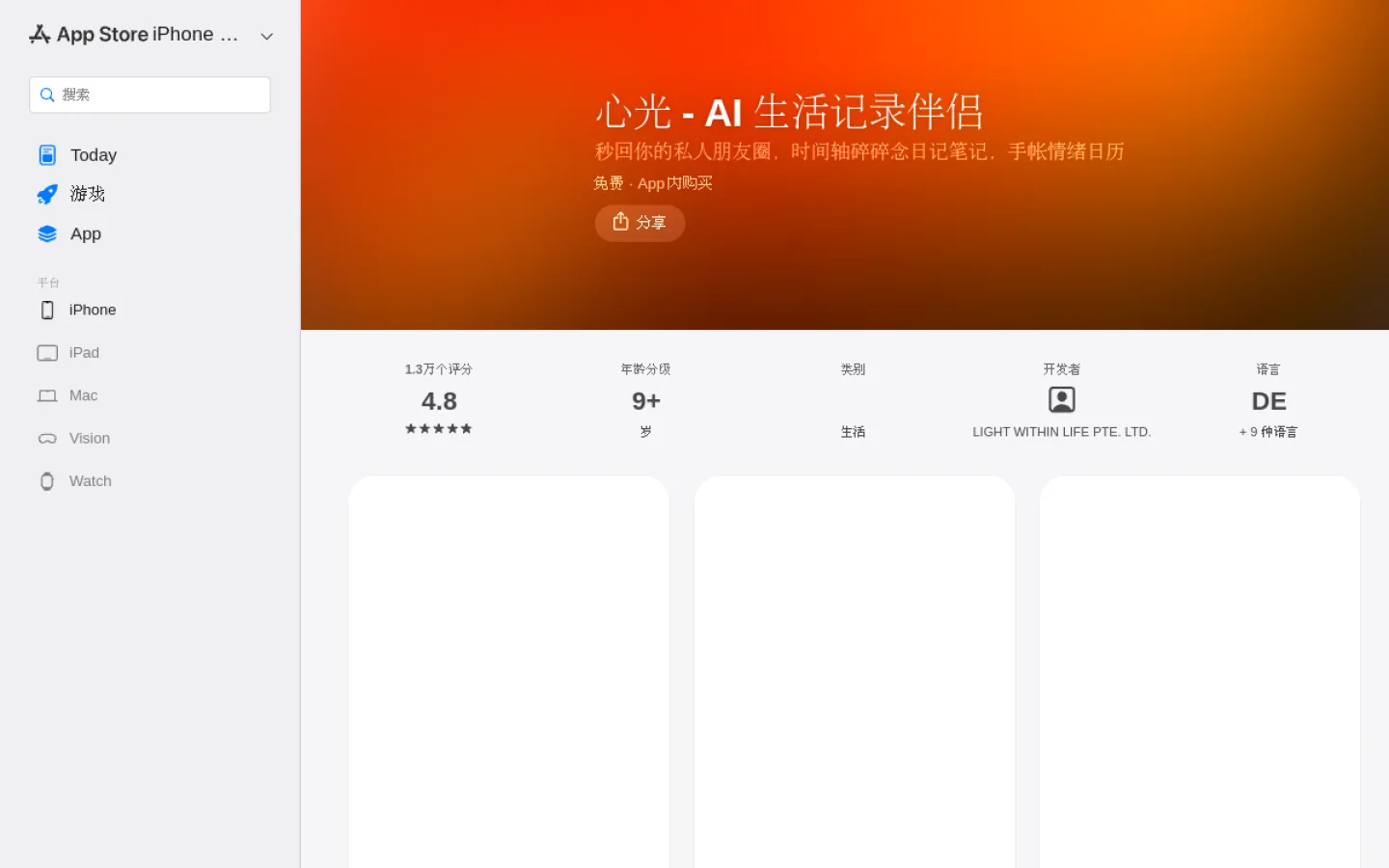Click the 4.8 rating value

(x=439, y=401)
